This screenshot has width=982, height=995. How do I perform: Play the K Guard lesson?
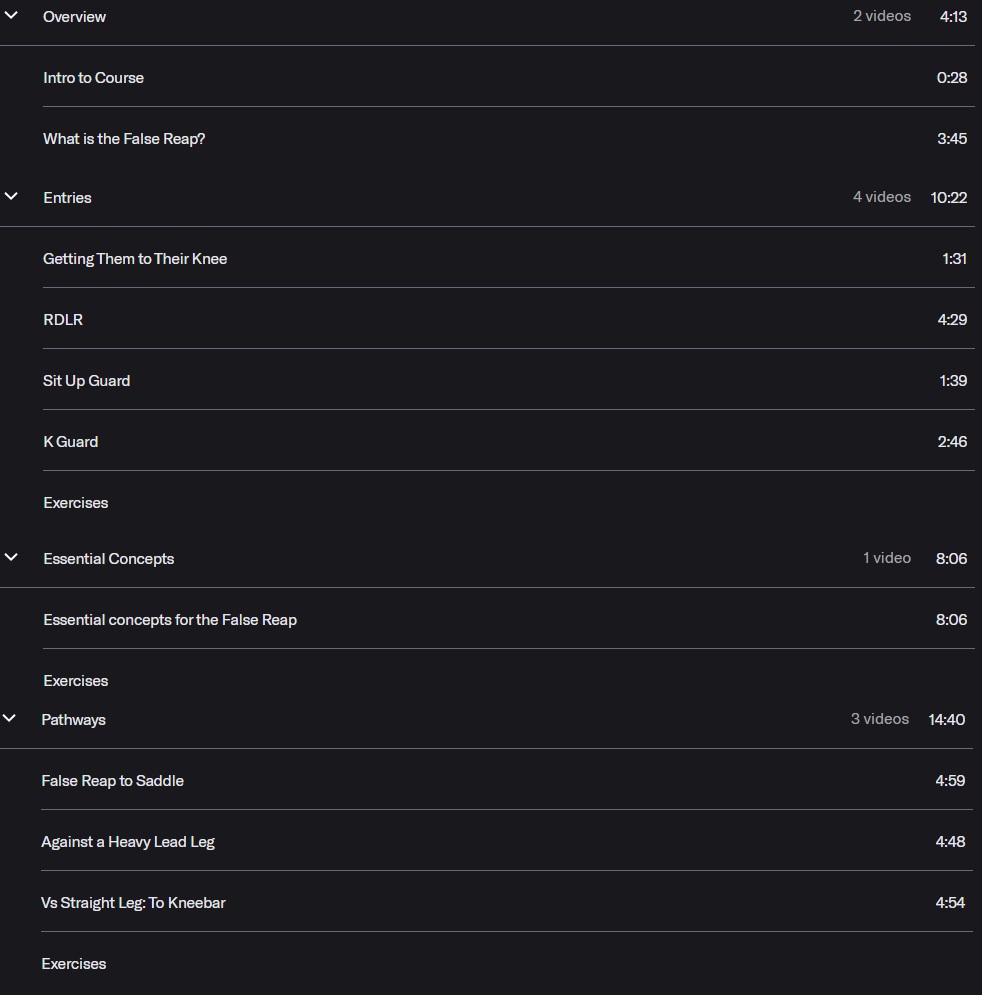[x=71, y=442]
